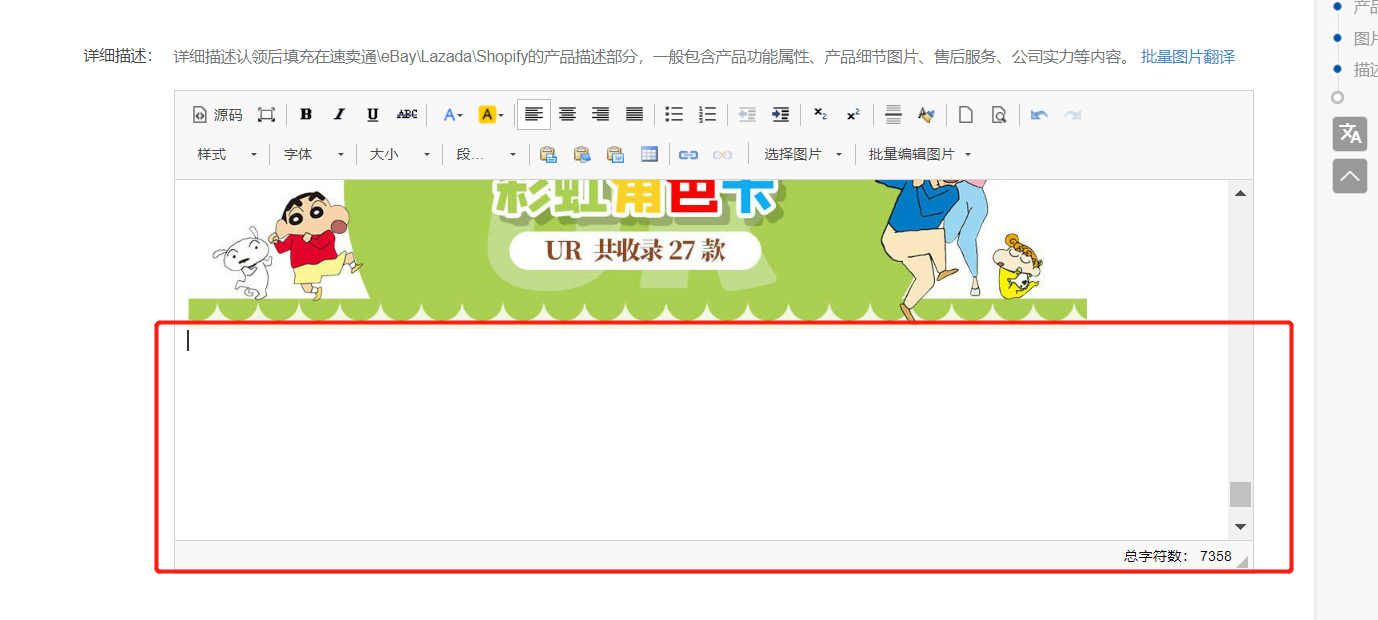
Task: Click the paste icon
Action: pyautogui.click(x=548, y=154)
